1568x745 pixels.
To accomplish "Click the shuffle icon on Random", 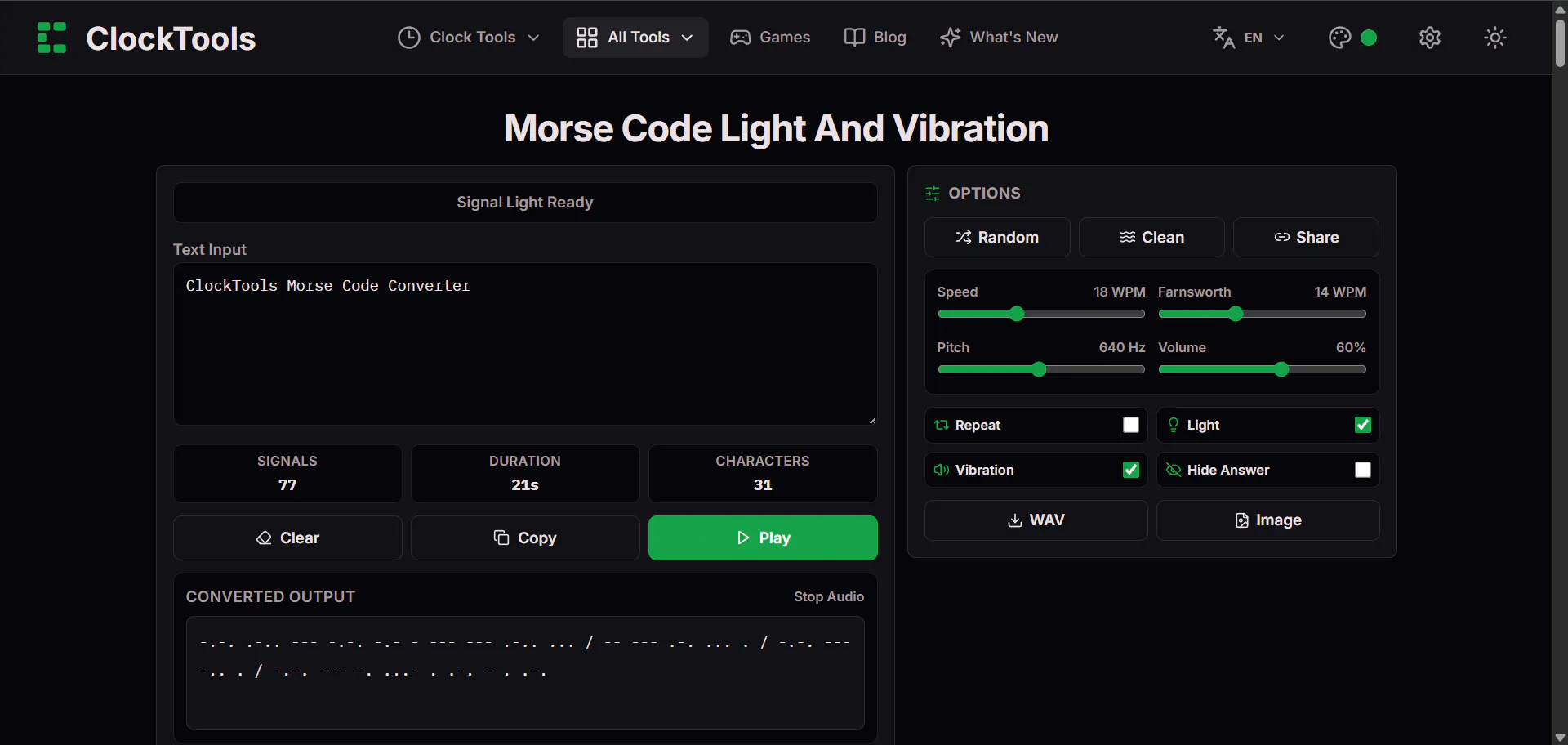I will tap(964, 237).
